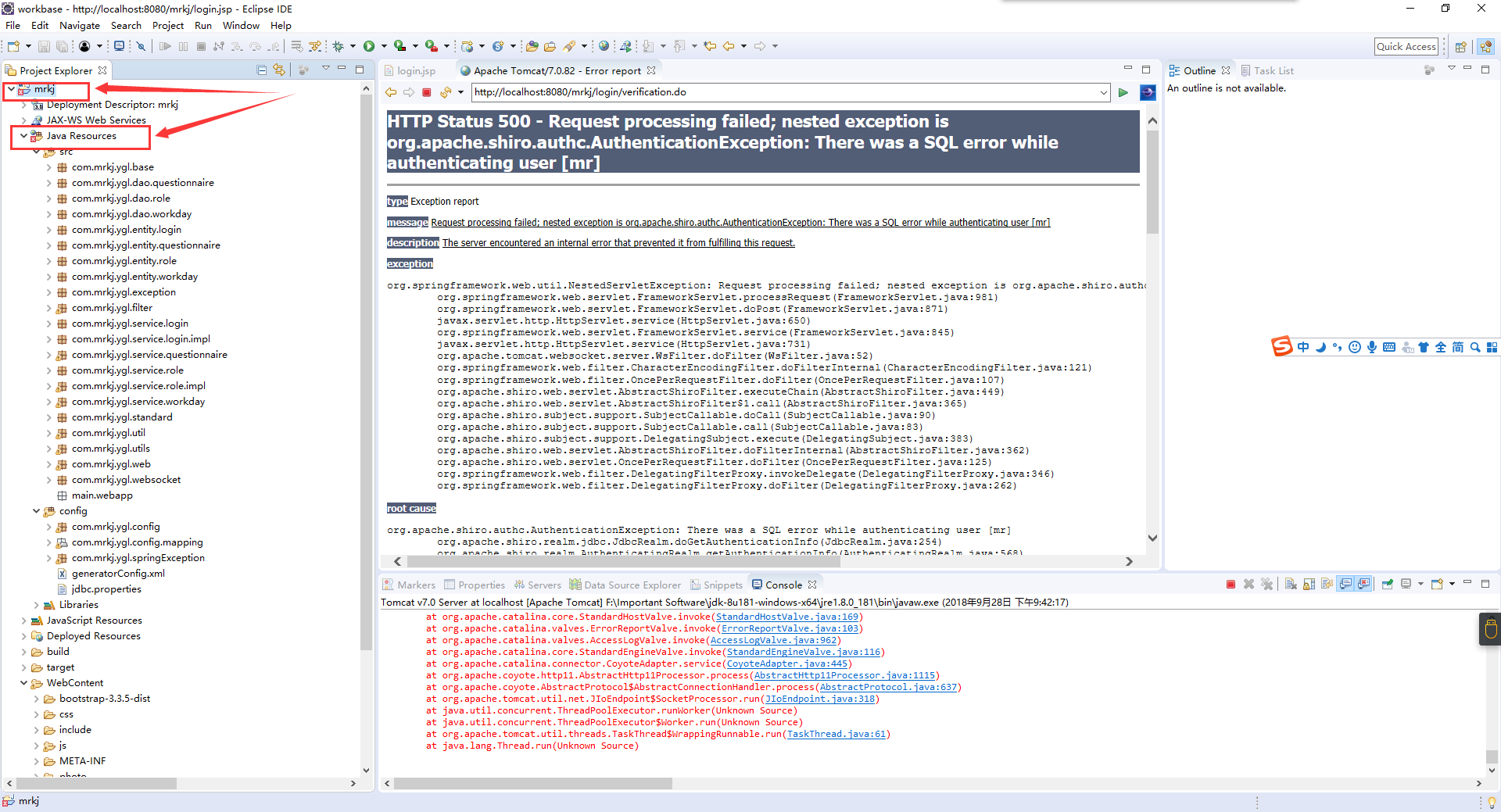Click the ErrorReportValve.java:103 stack trace link
The image size is (1501, 812).
point(790,628)
